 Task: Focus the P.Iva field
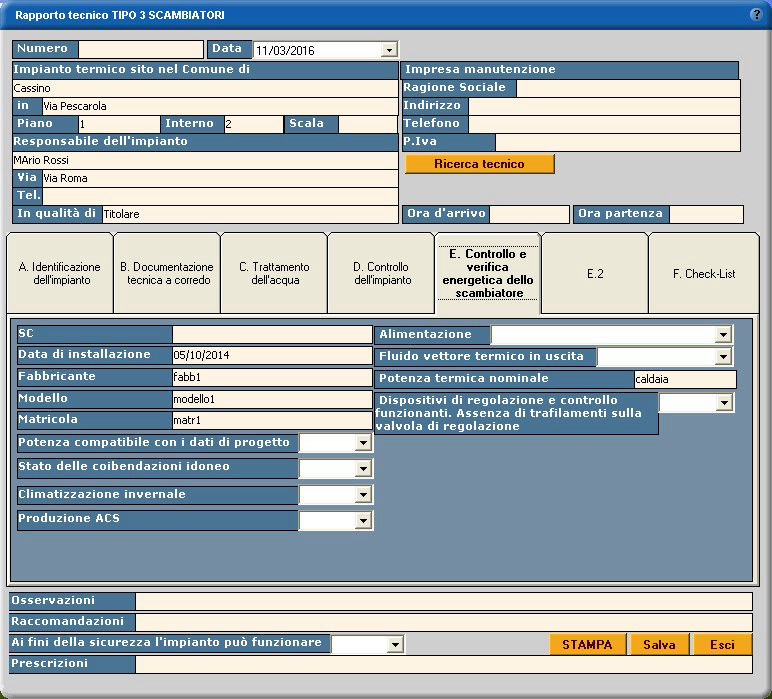coord(617,142)
